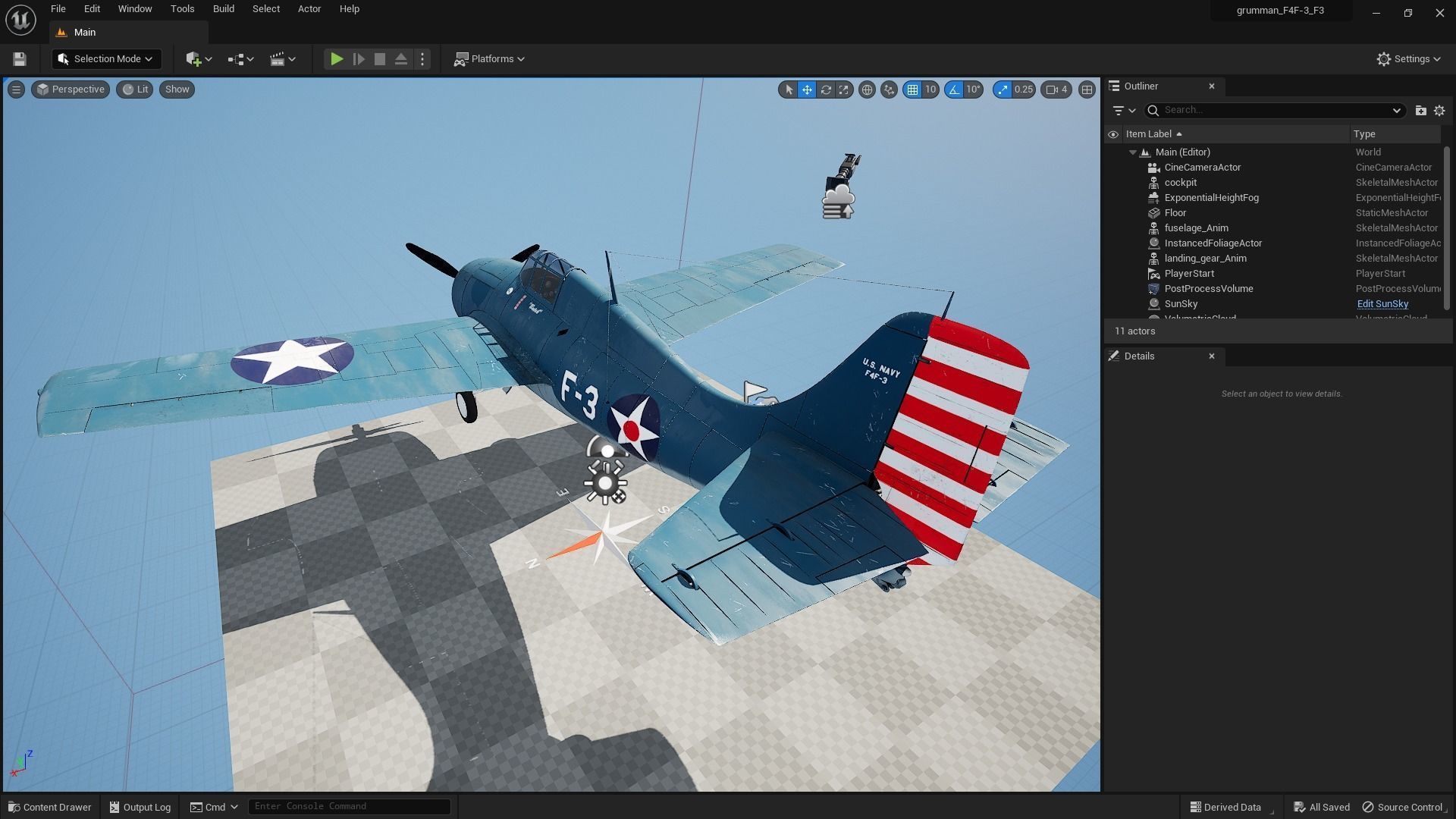This screenshot has height=819, width=1456.
Task: Change the Perspective view type
Action: point(71,89)
